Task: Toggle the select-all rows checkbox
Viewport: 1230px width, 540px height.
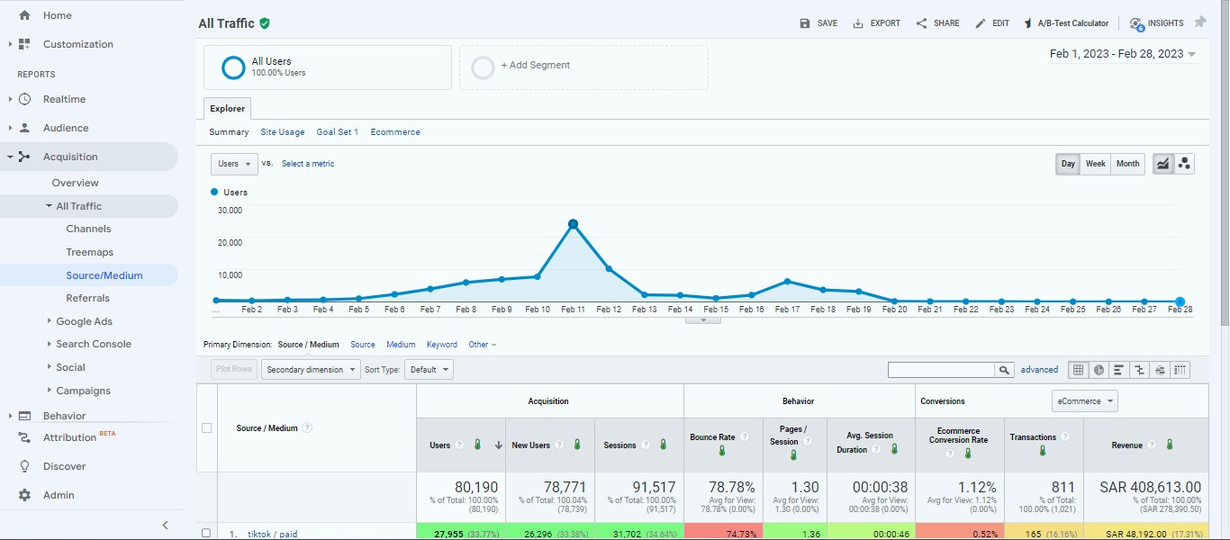Action: 207,428
